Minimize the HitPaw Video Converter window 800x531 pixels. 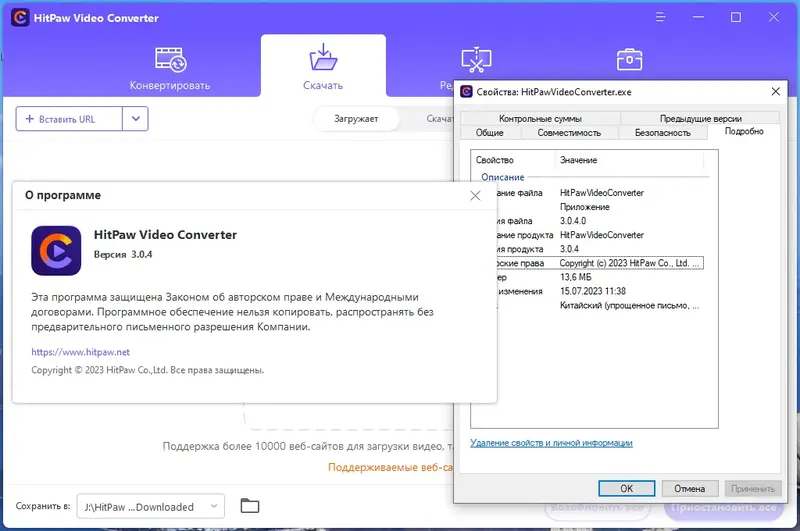(x=698, y=17)
